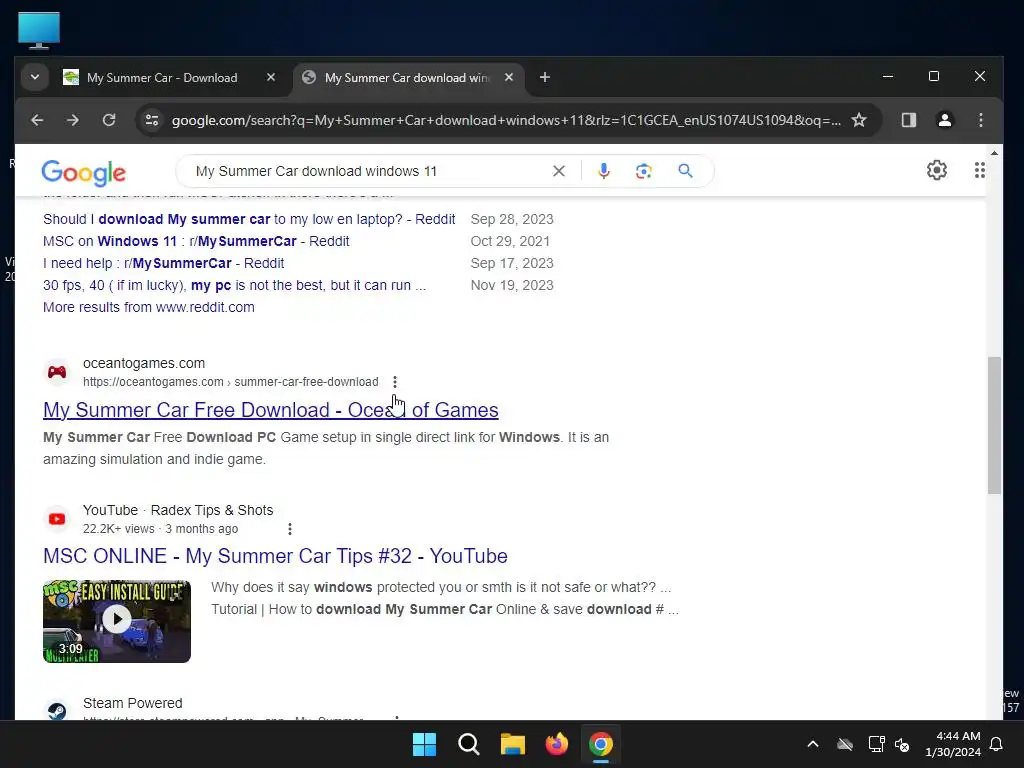
Task: Open site information icon in address bar
Action: coord(152,120)
